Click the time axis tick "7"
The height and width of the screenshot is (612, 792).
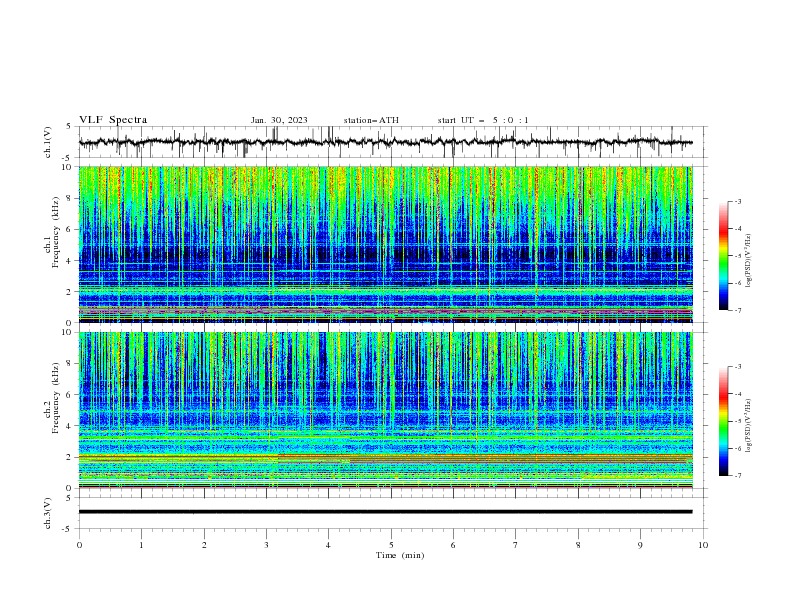point(516,545)
